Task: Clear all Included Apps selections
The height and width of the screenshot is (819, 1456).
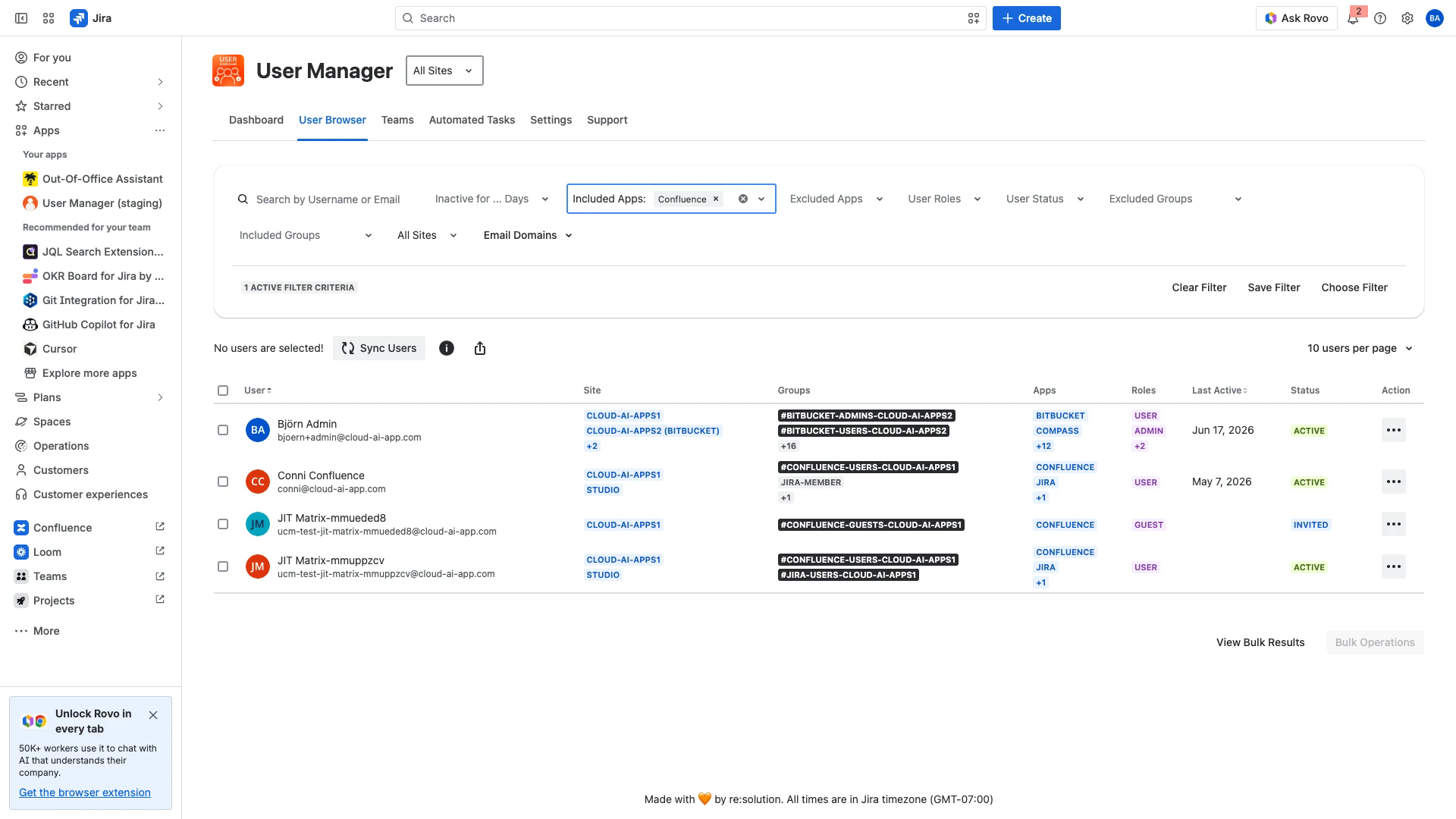Action: point(743,199)
